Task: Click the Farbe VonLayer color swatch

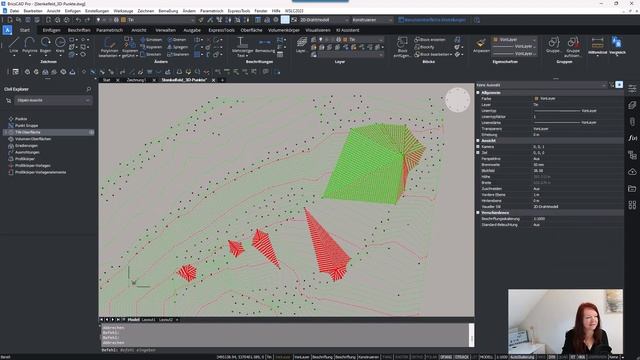Action: (x=536, y=98)
